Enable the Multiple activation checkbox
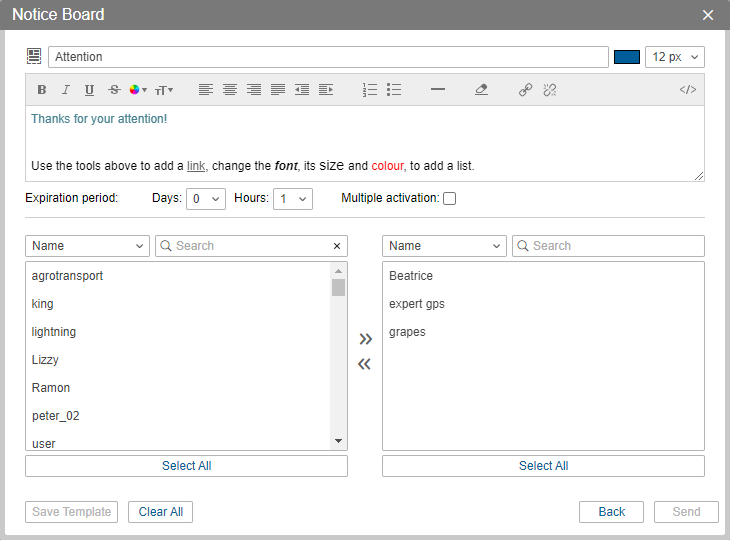 [x=450, y=199]
